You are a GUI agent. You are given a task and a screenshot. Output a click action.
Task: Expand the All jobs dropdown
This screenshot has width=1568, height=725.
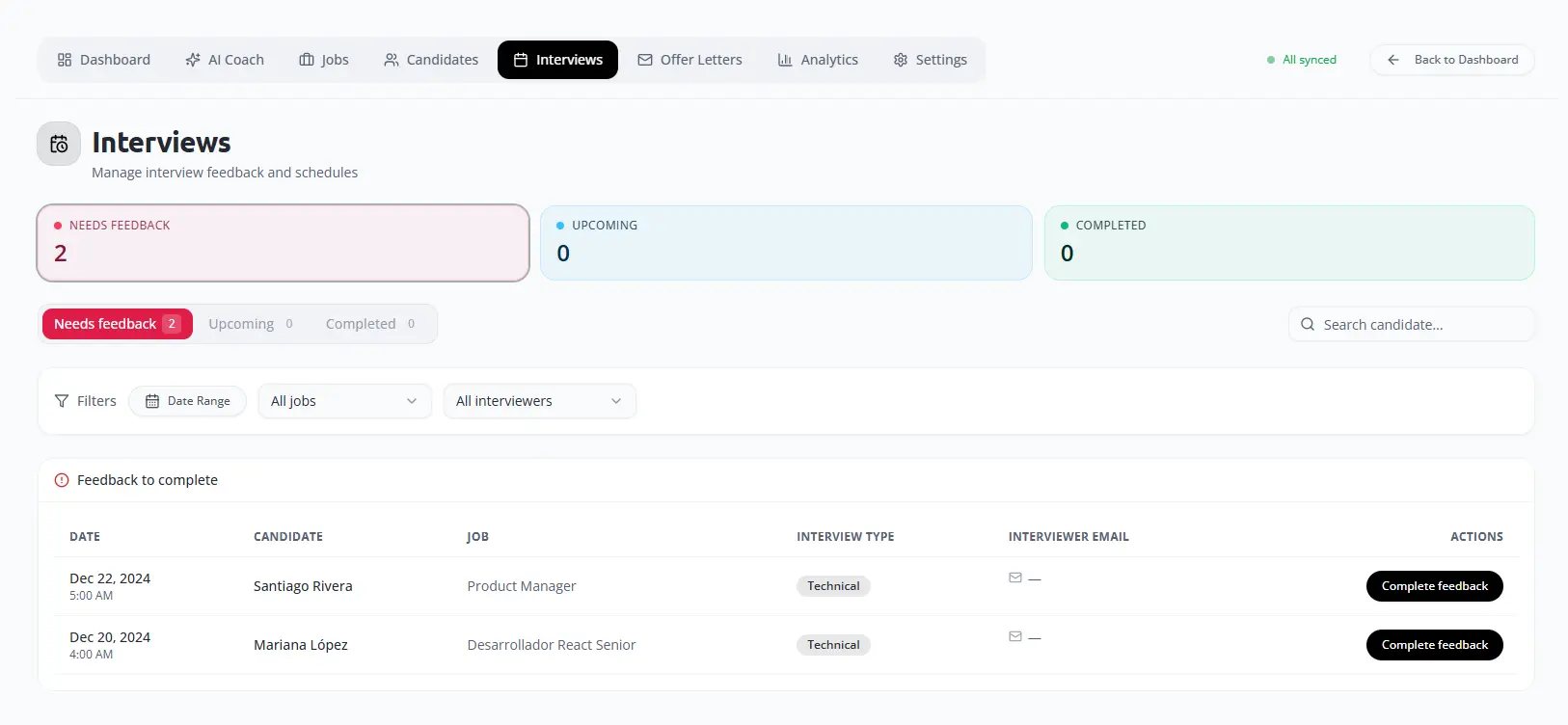[x=344, y=401]
